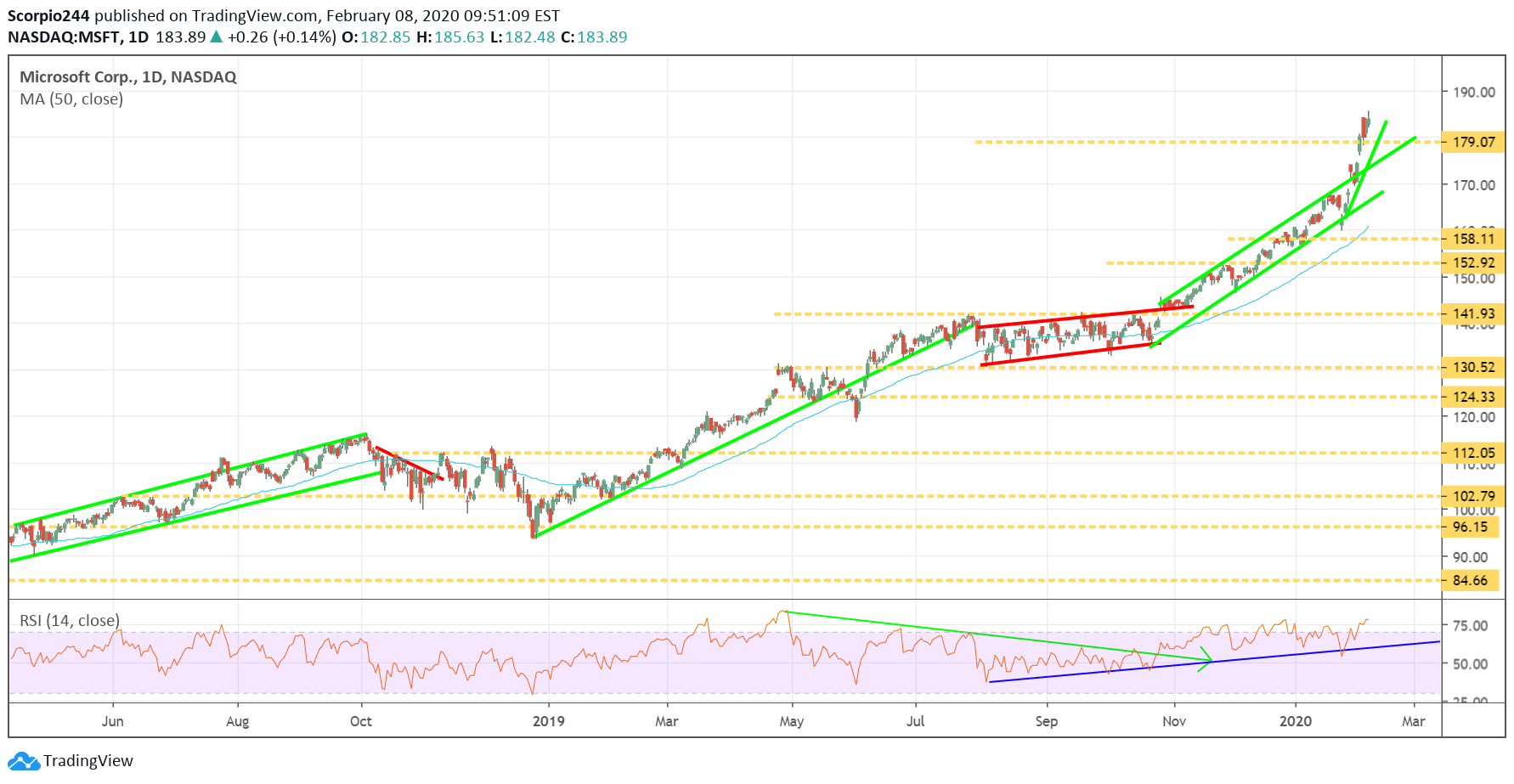Image resolution: width=1514 pixels, height=784 pixels.
Task: Click the 152.92 price level label
Action: click(x=1473, y=262)
